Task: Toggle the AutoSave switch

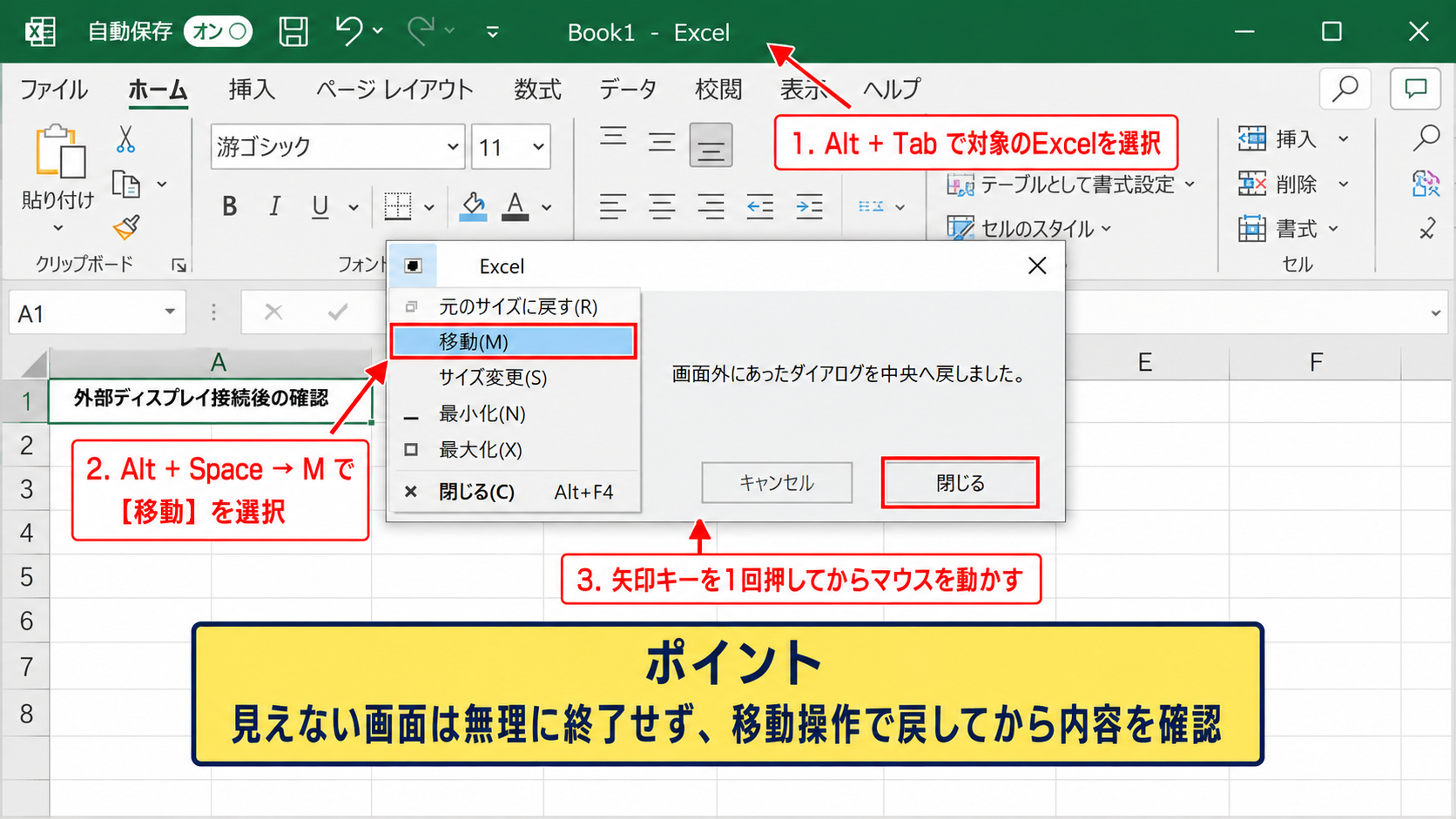Action: coord(218,32)
